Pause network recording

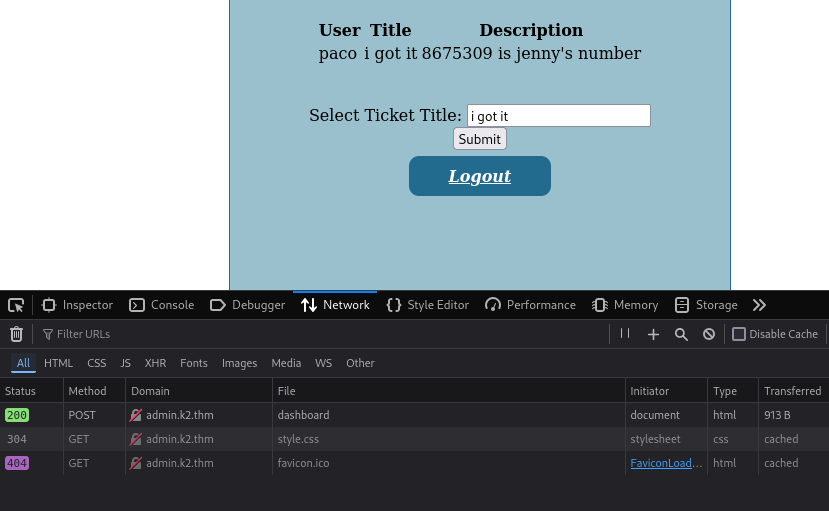pyautogui.click(x=625, y=333)
